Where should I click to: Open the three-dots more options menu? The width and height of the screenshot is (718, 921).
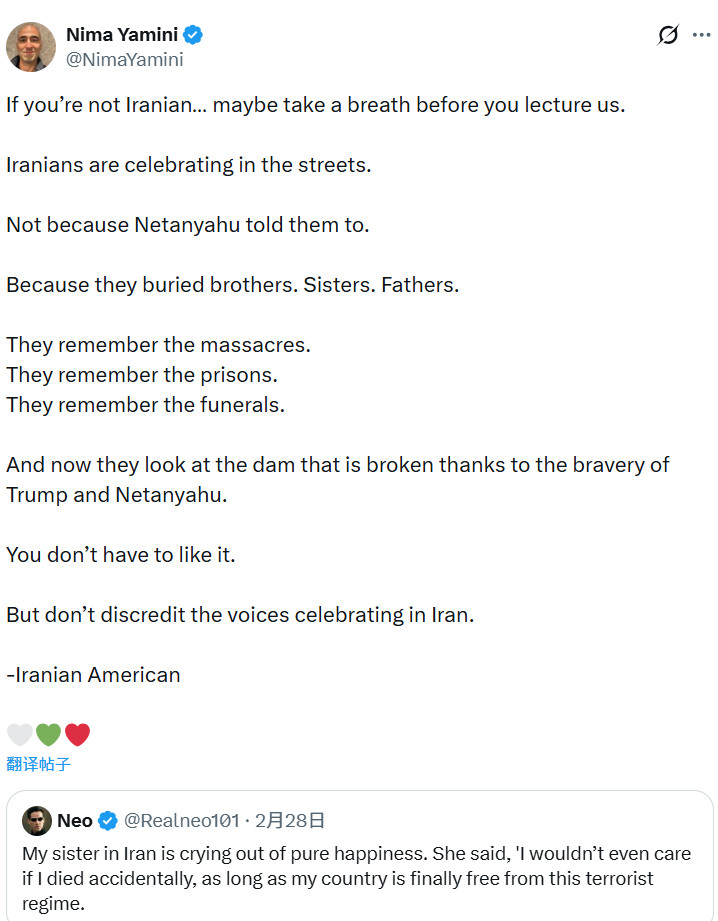700,33
